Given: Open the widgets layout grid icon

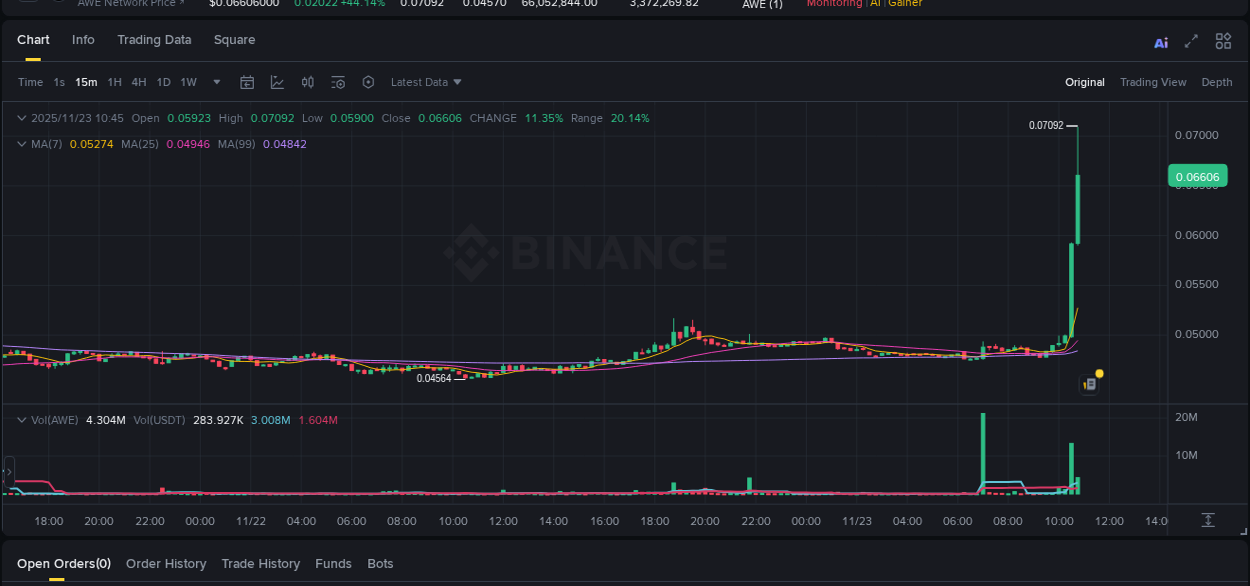Looking at the screenshot, I should 1222,41.
